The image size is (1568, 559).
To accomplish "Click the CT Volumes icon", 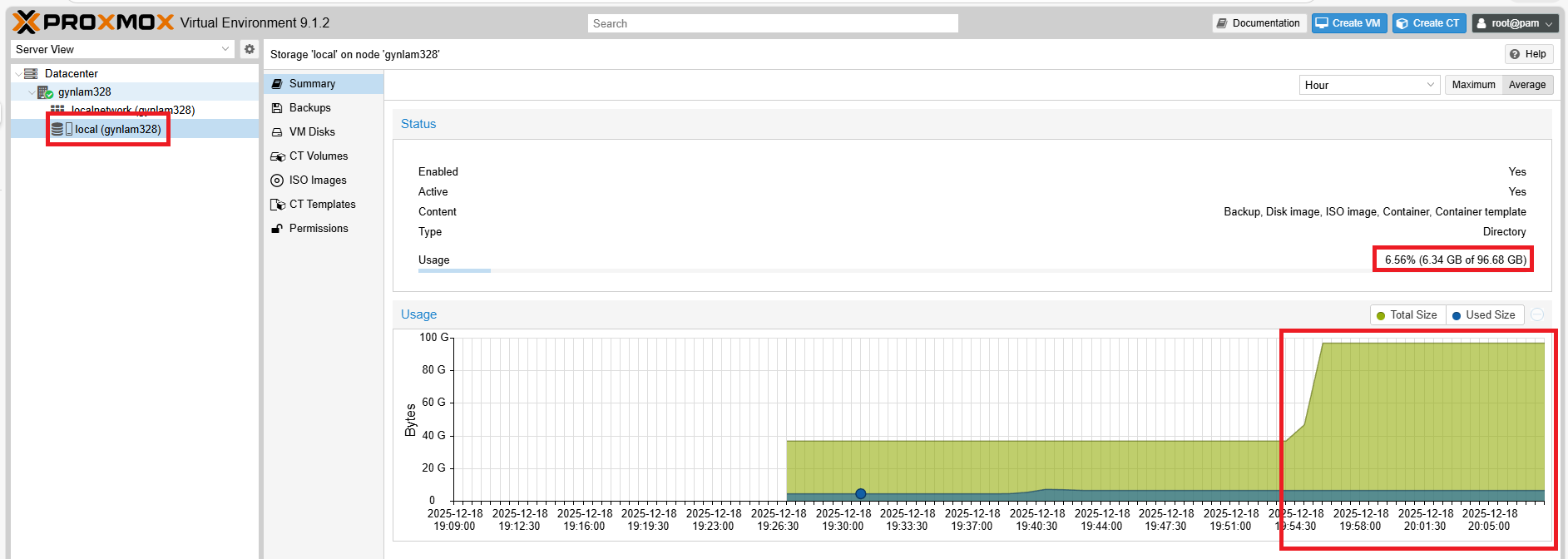I will pyautogui.click(x=278, y=156).
